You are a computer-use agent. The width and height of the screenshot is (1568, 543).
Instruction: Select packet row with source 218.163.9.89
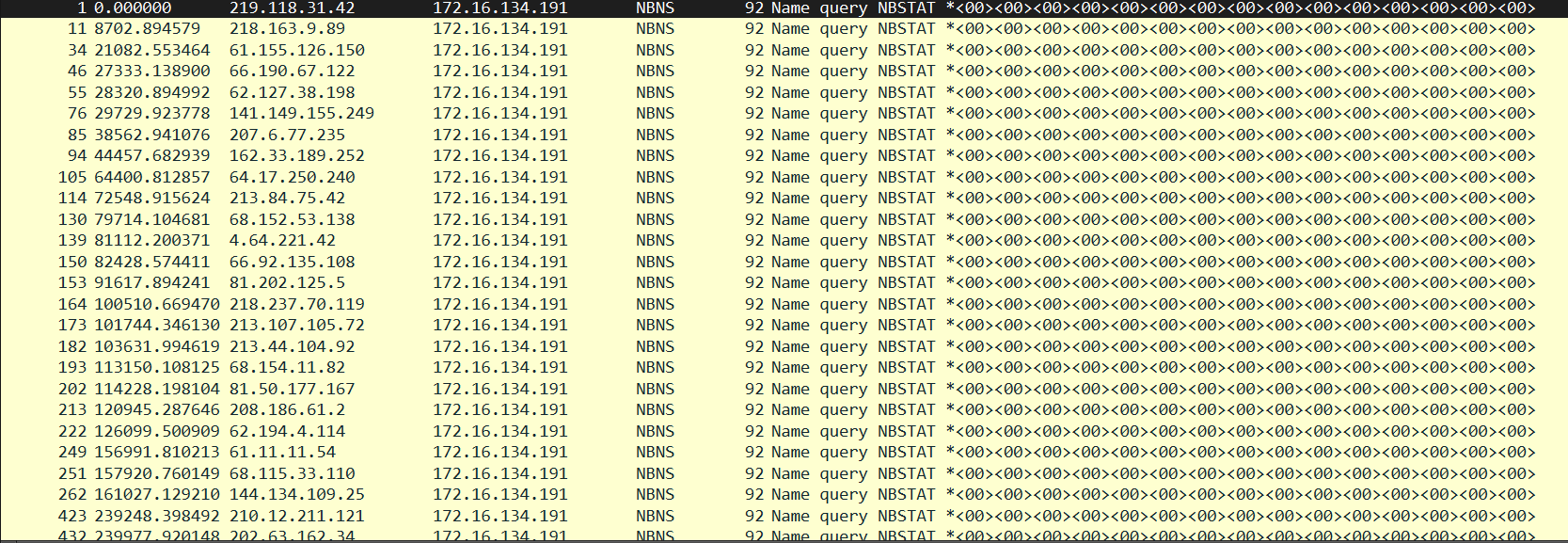pyautogui.click(x=784, y=28)
